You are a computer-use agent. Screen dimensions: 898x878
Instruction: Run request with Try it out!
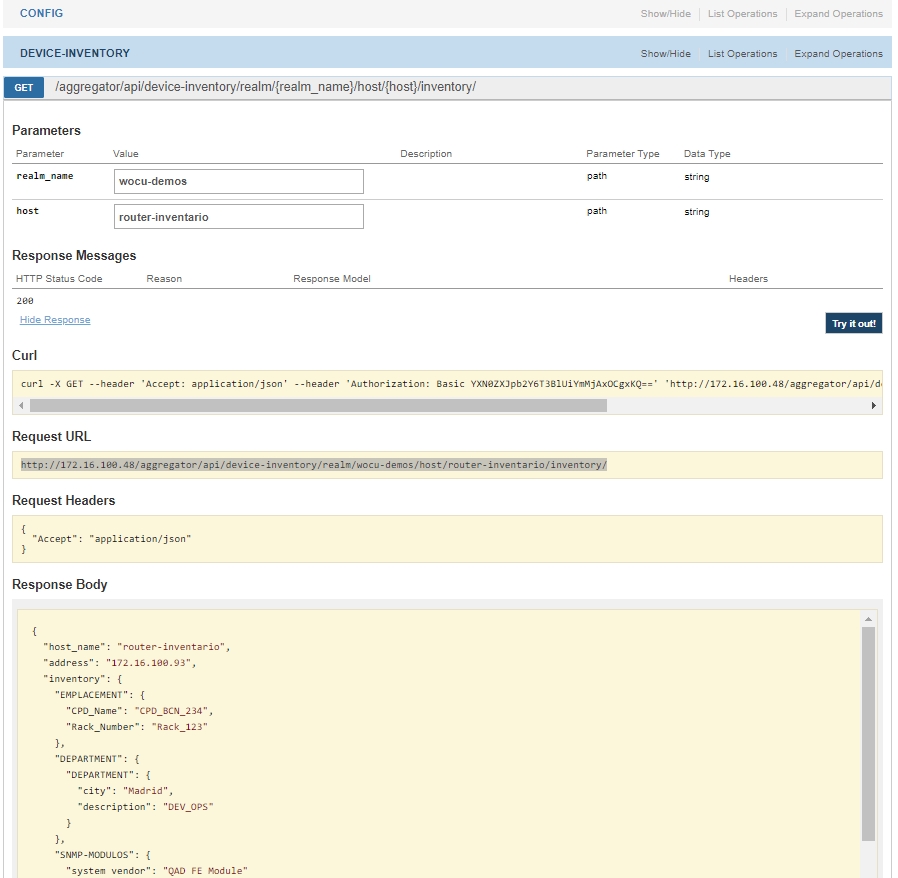pyautogui.click(x=853, y=323)
